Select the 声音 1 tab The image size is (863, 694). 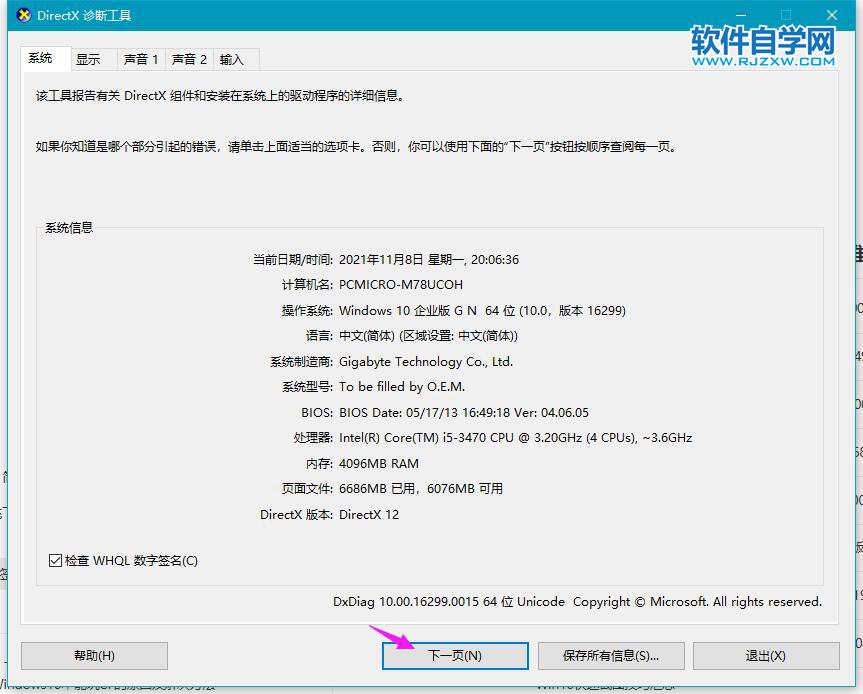[141, 60]
